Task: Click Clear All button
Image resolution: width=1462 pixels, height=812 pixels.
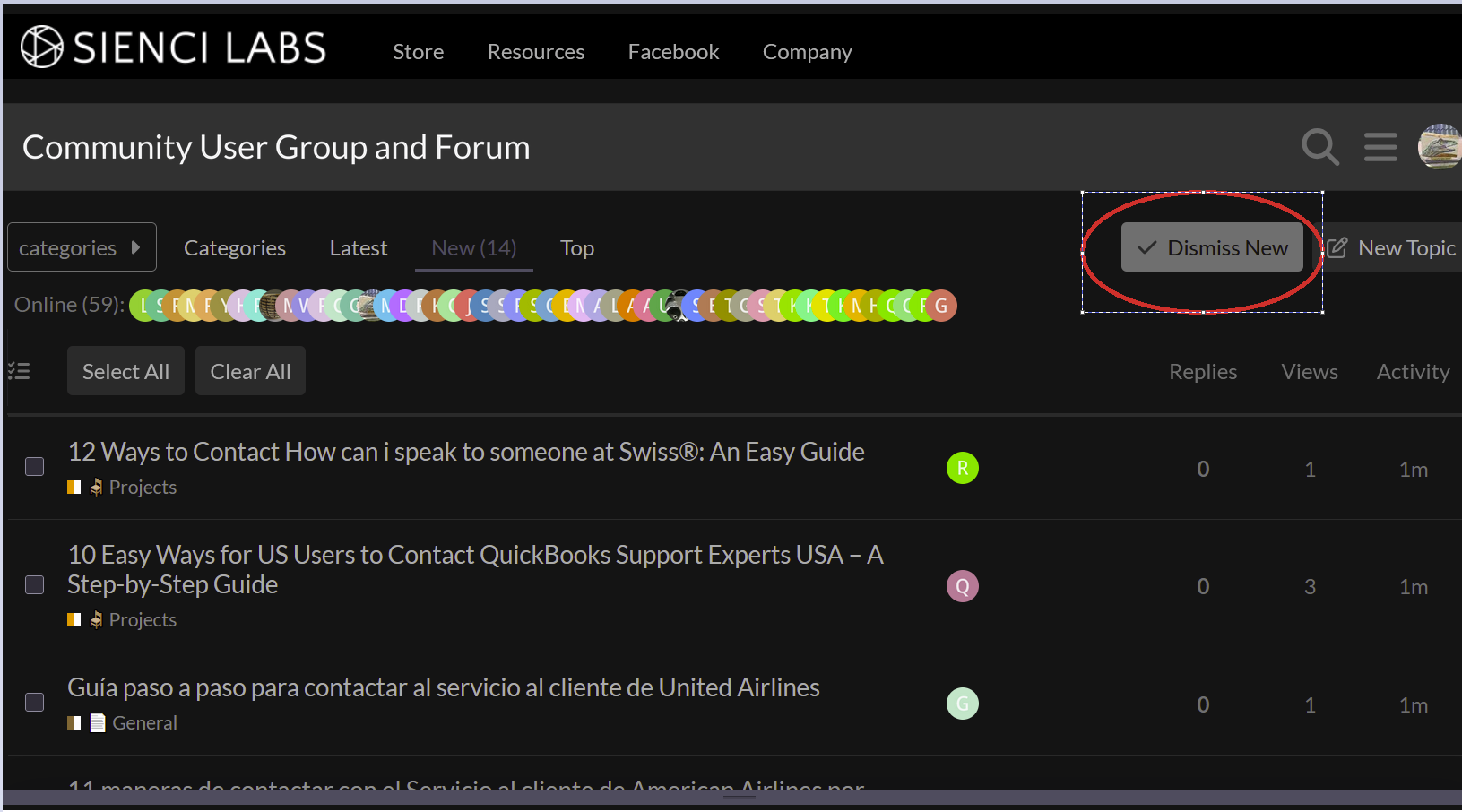Action: (x=251, y=371)
